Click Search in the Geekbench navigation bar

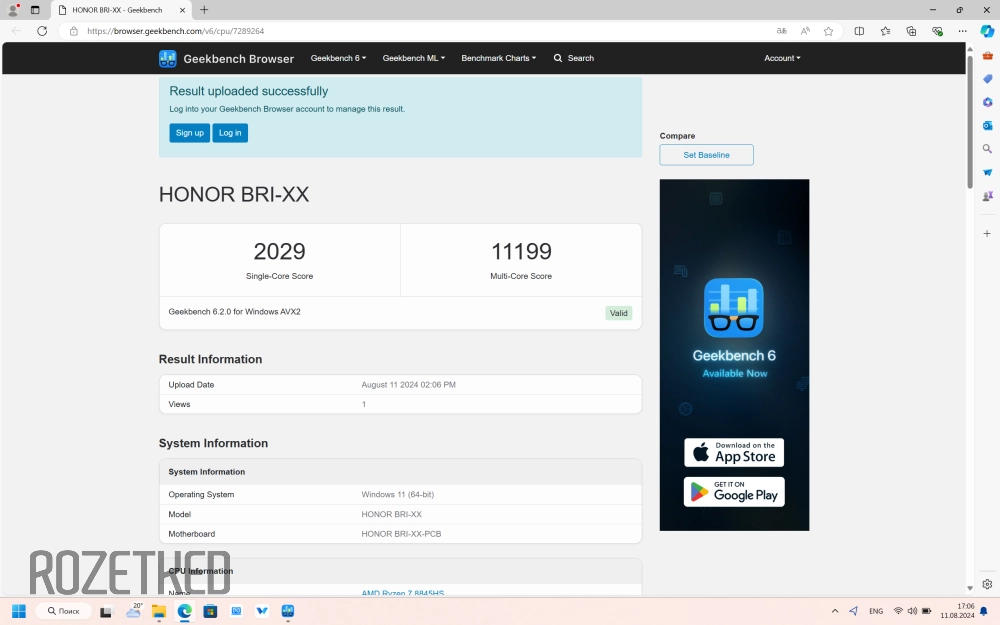coord(574,58)
